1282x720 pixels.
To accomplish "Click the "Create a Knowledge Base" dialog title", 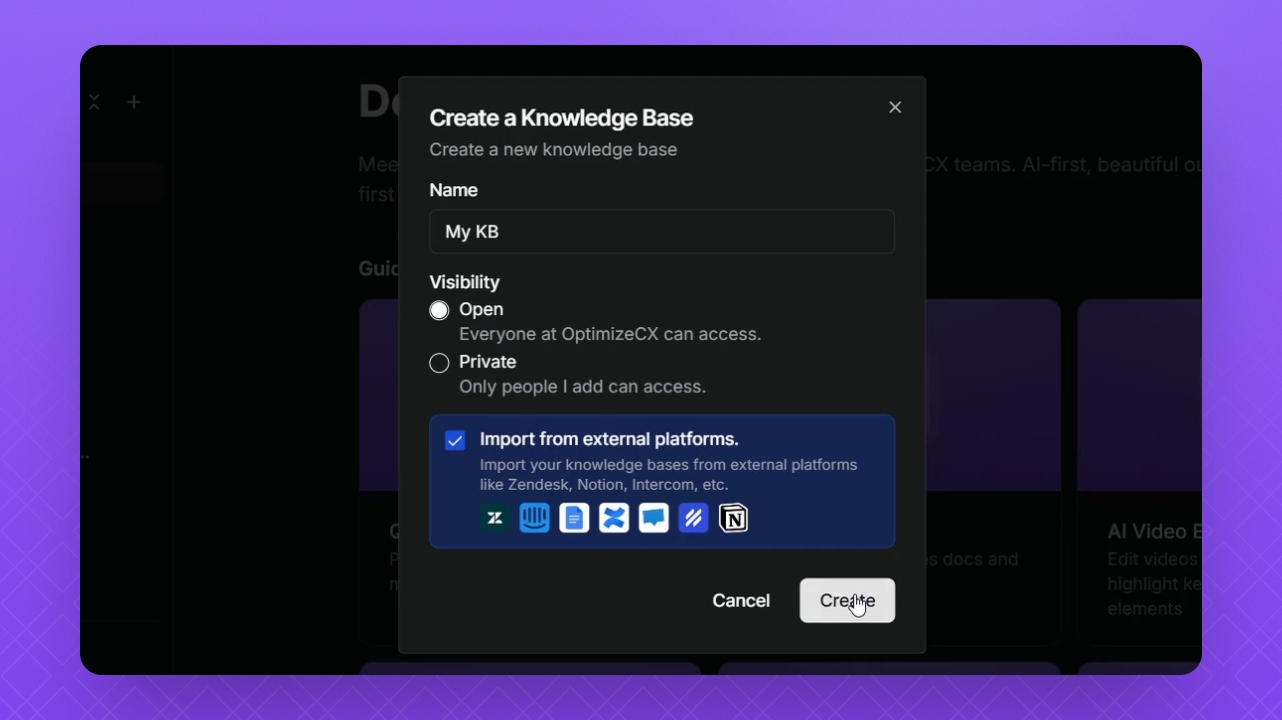I will [x=561, y=118].
